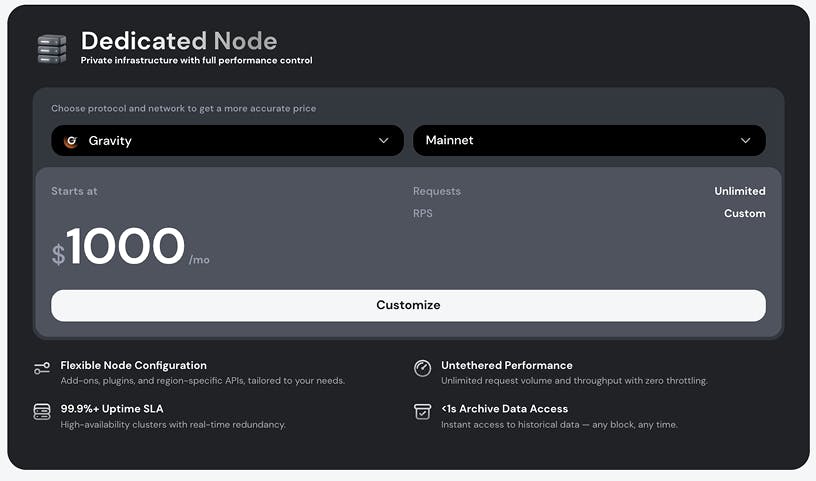This screenshot has width=816, height=481.
Task: Click the 'Instant access to historical data' description
Action: [559, 425]
